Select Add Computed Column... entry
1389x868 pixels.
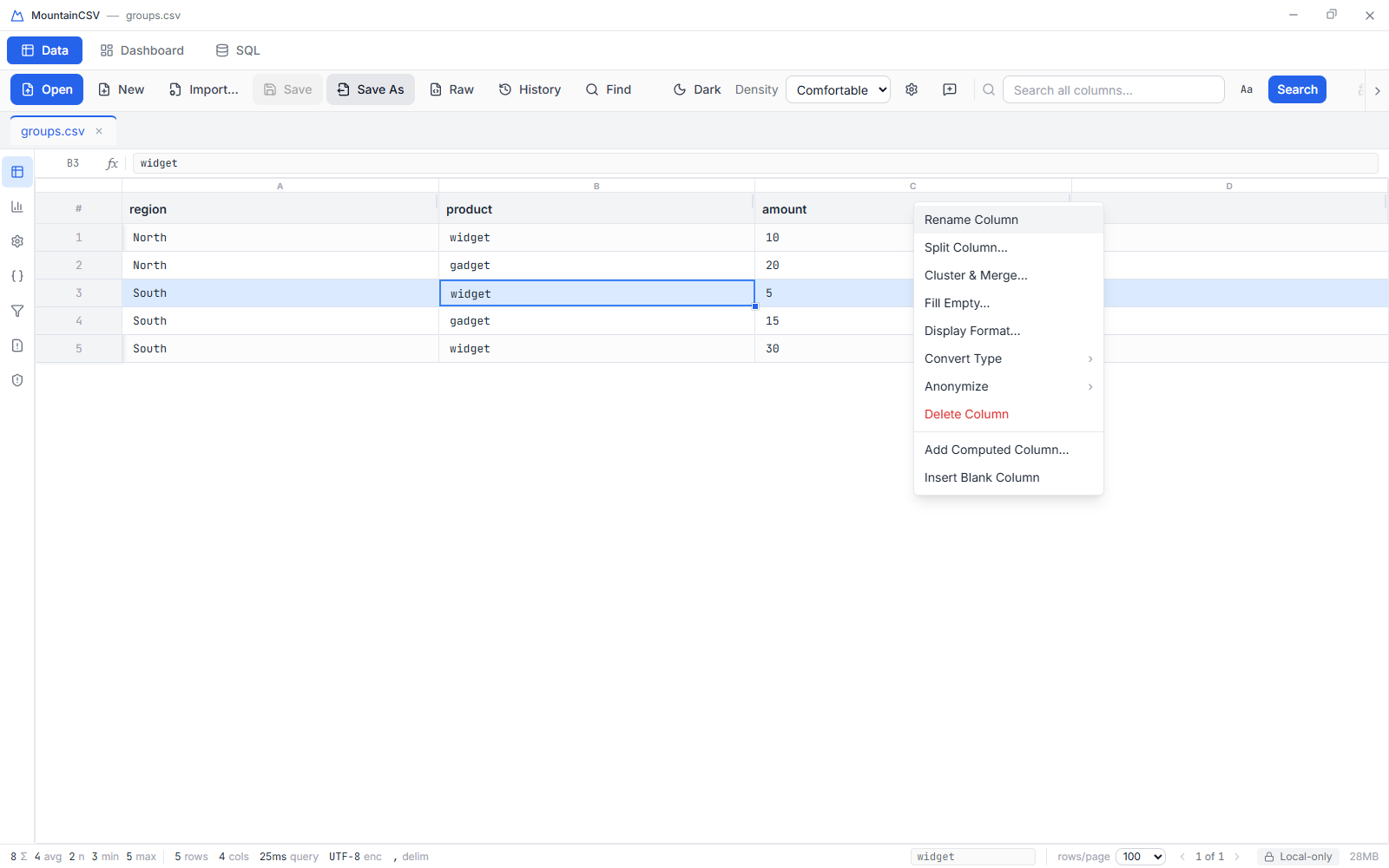1008,450
